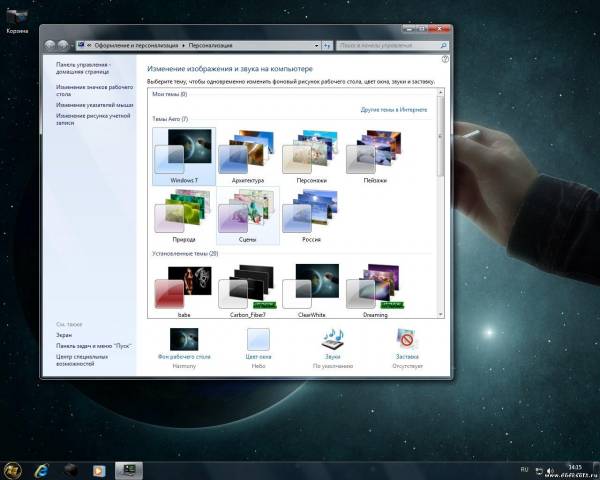This screenshot has height=480, width=600.
Task: Open the dark sphere taskbar icon
Action: (x=71, y=470)
